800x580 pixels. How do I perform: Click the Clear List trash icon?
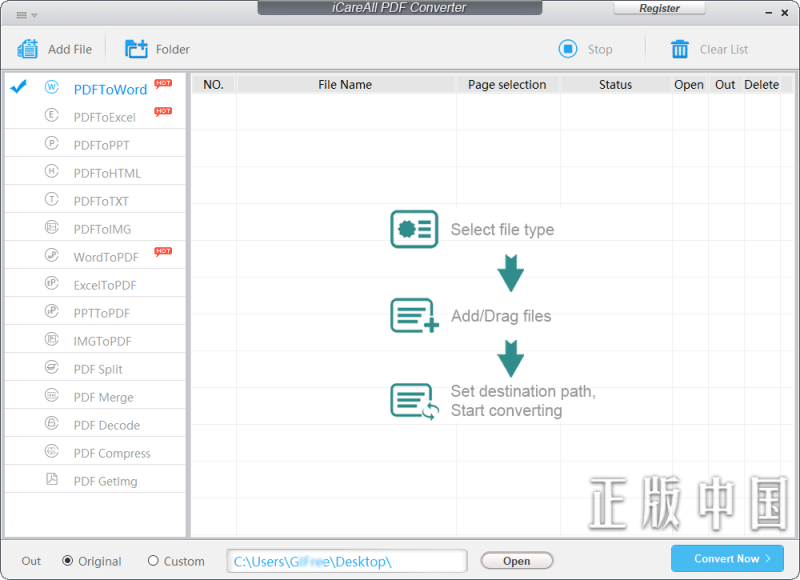[x=680, y=49]
